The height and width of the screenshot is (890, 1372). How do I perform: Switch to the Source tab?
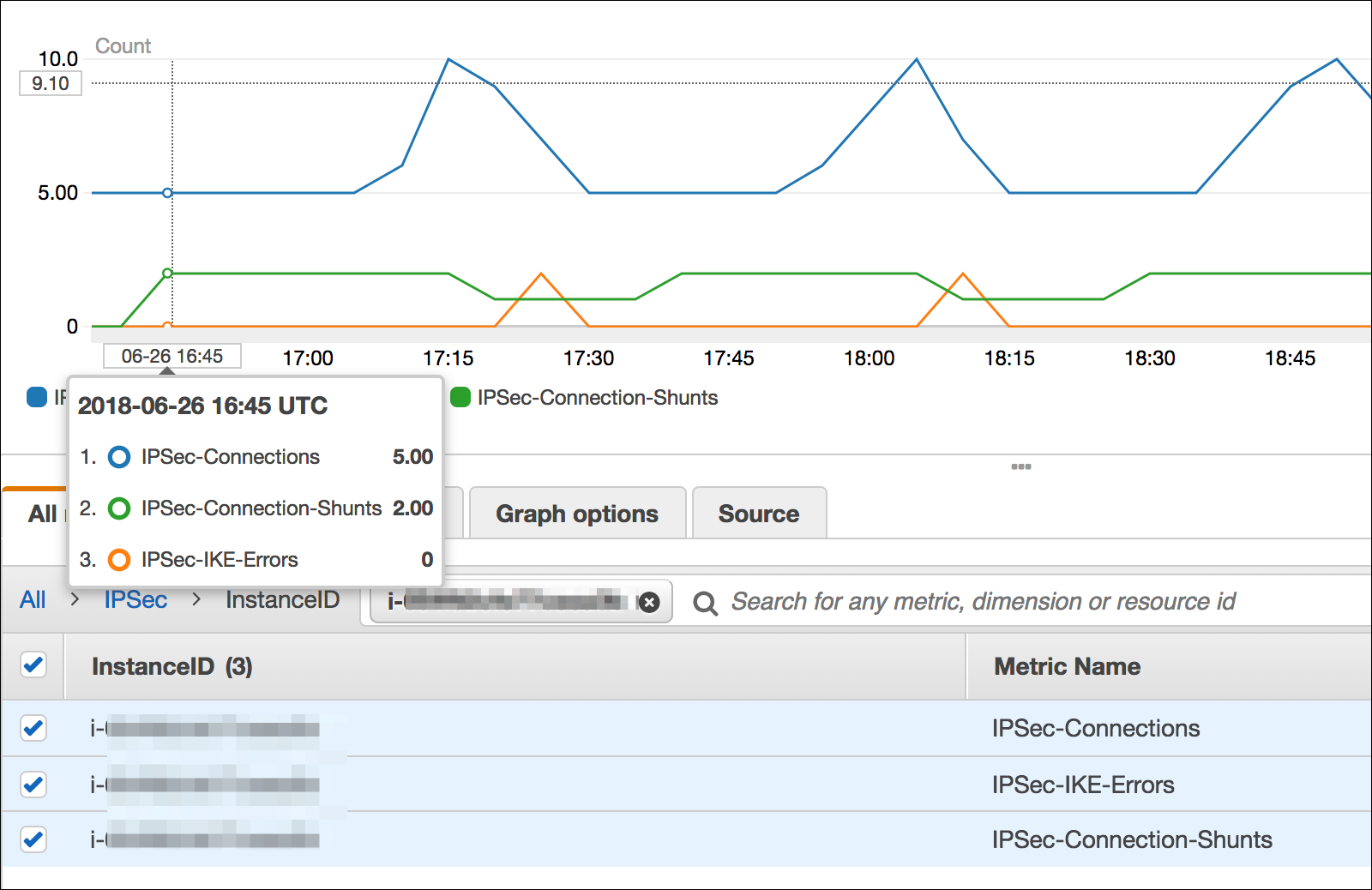[x=758, y=513]
